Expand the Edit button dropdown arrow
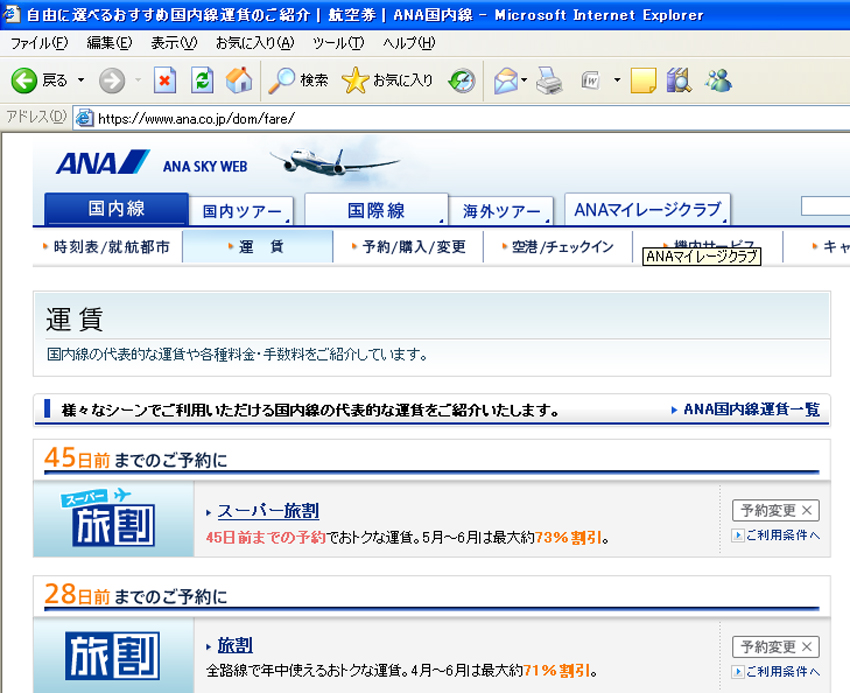This screenshot has height=693, width=850. [617, 80]
